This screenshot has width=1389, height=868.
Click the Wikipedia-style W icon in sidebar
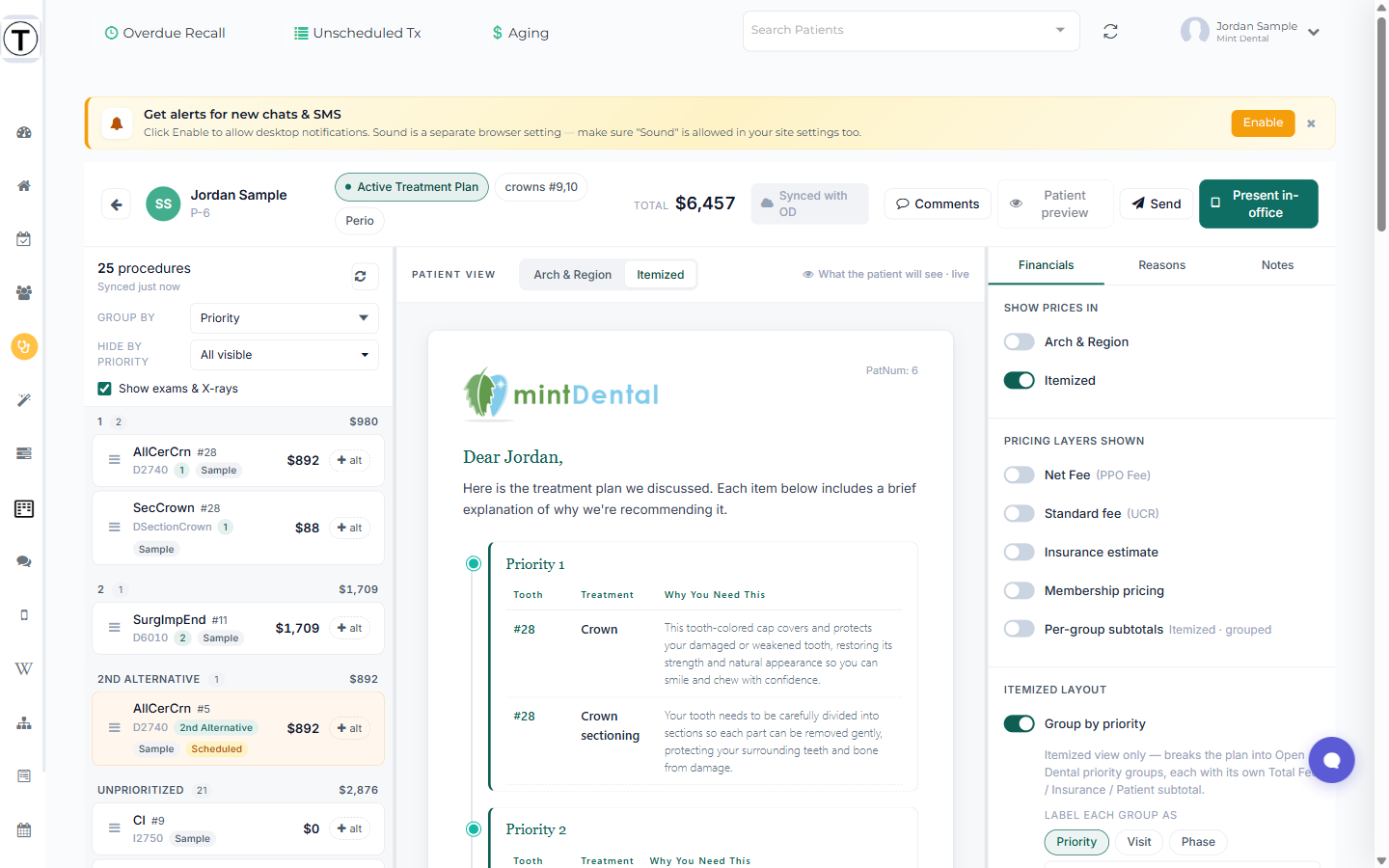pos(24,668)
